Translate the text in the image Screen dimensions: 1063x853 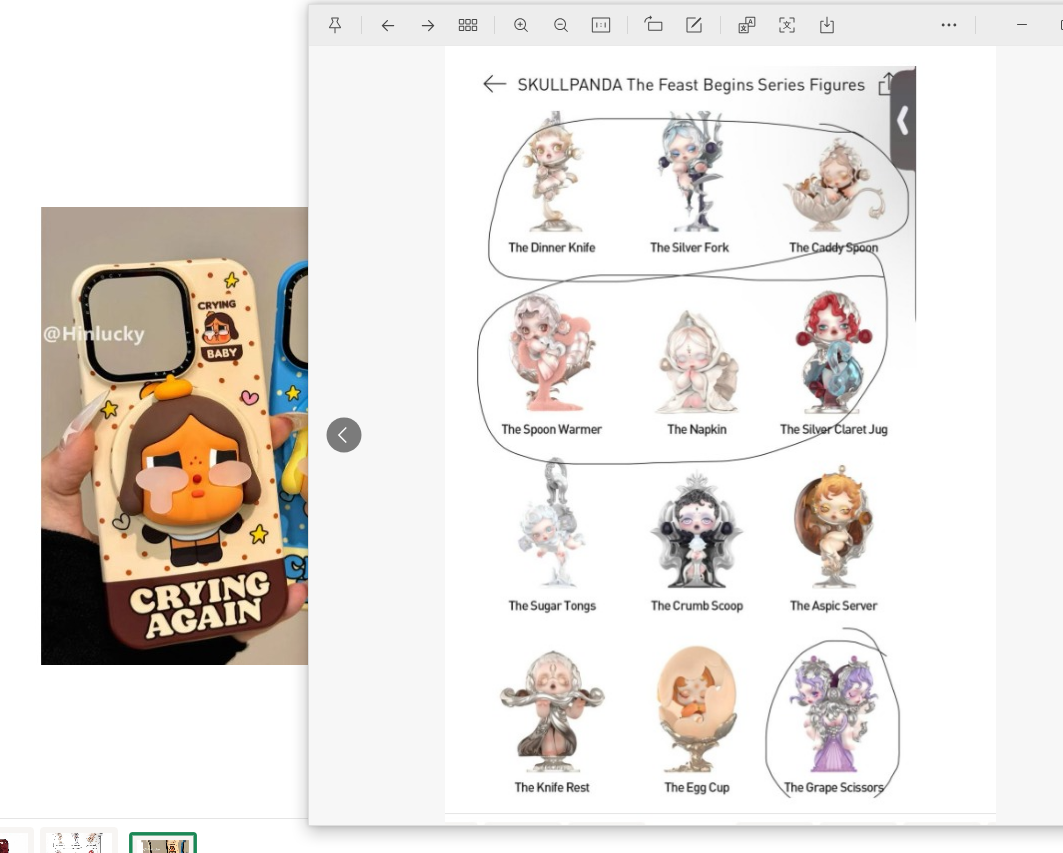point(746,24)
